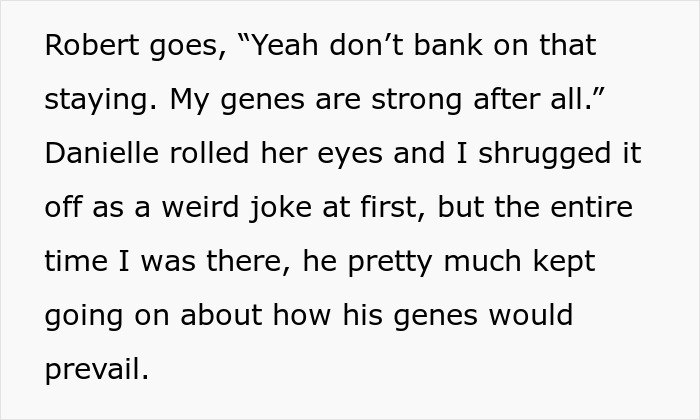The image size is (700, 420).
Task: Click the word "prevail" on the last line
Action: 94,369
